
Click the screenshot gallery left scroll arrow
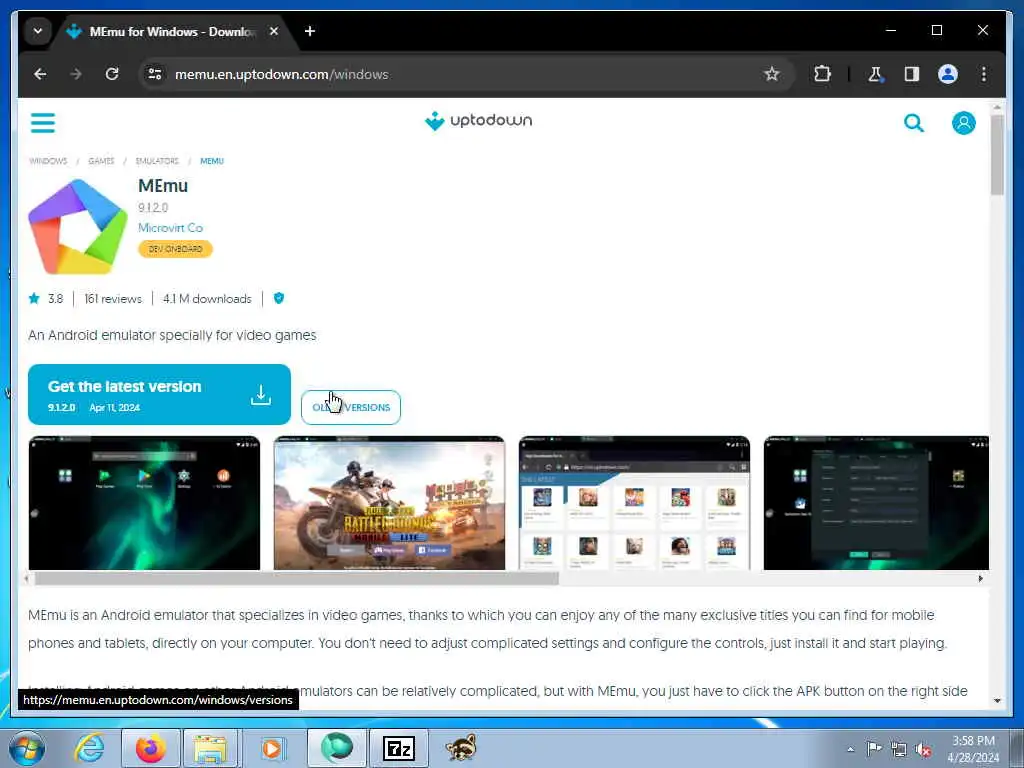(25, 579)
